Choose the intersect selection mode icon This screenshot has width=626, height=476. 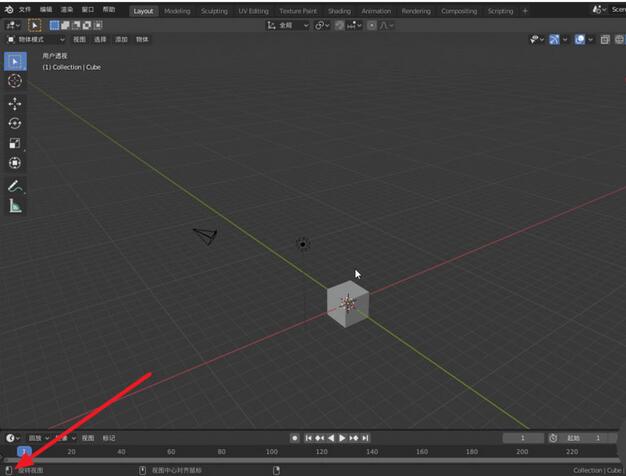pyautogui.click(x=97, y=26)
